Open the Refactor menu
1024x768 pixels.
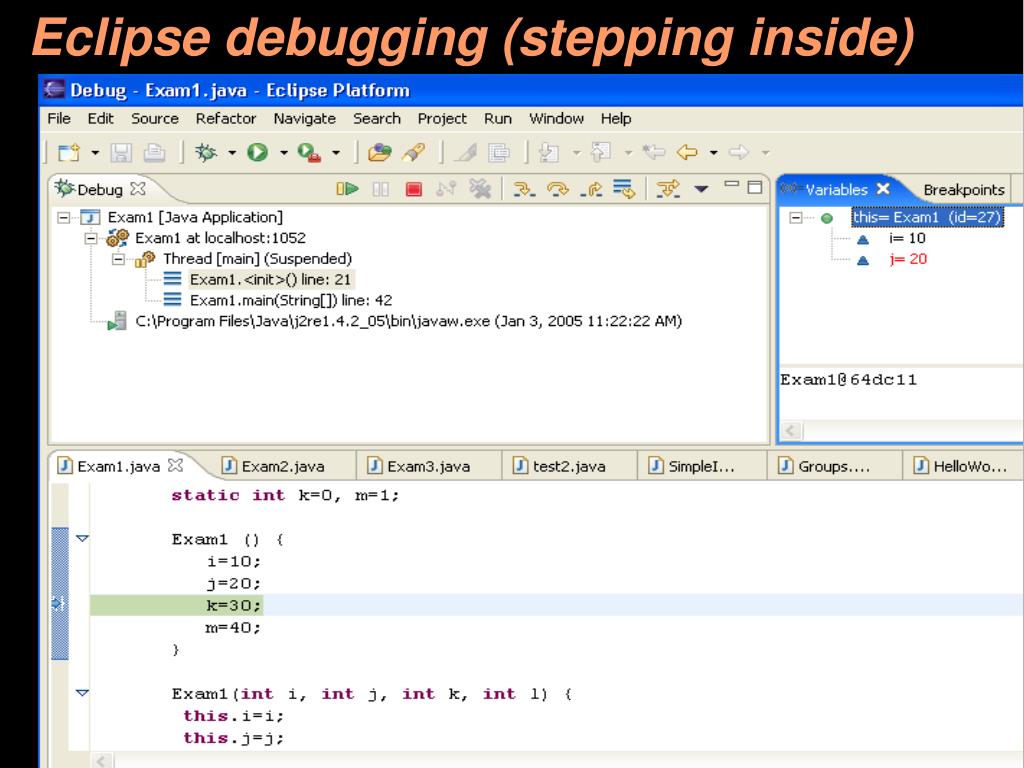click(x=226, y=119)
